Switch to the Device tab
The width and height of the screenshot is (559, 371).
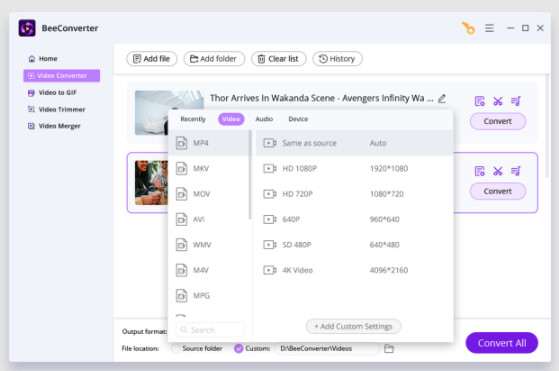(x=298, y=119)
